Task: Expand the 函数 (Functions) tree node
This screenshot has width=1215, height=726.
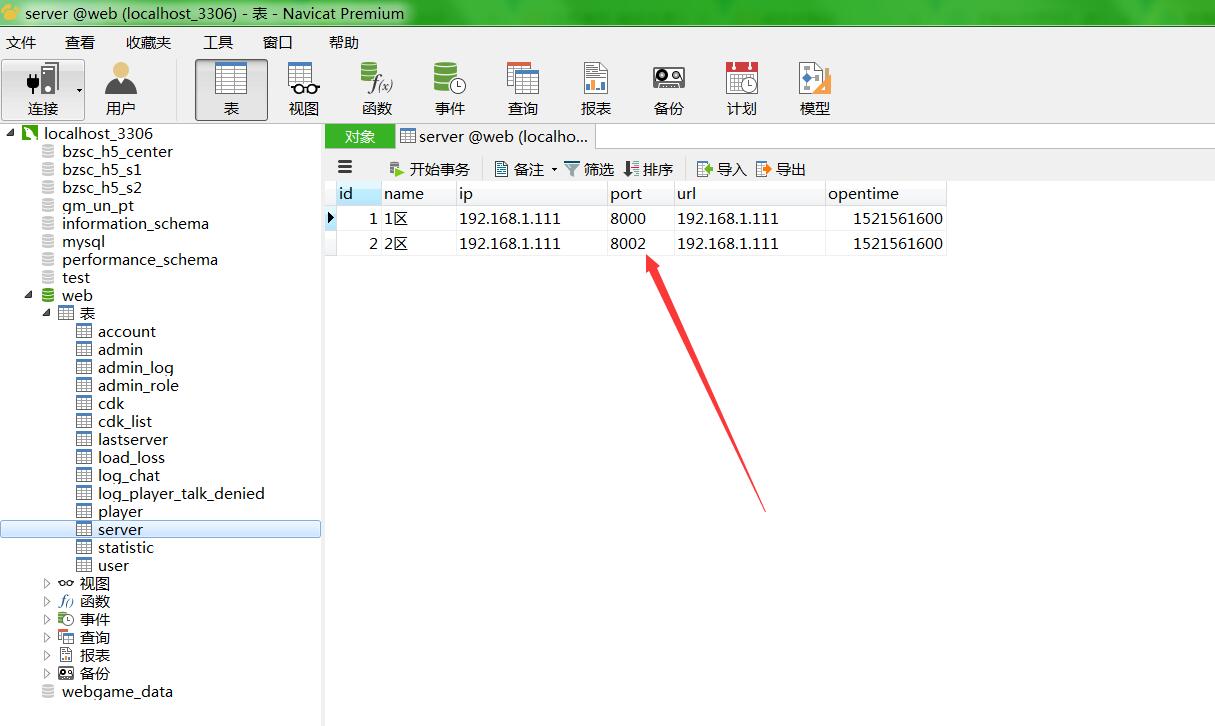Action: coord(47,602)
